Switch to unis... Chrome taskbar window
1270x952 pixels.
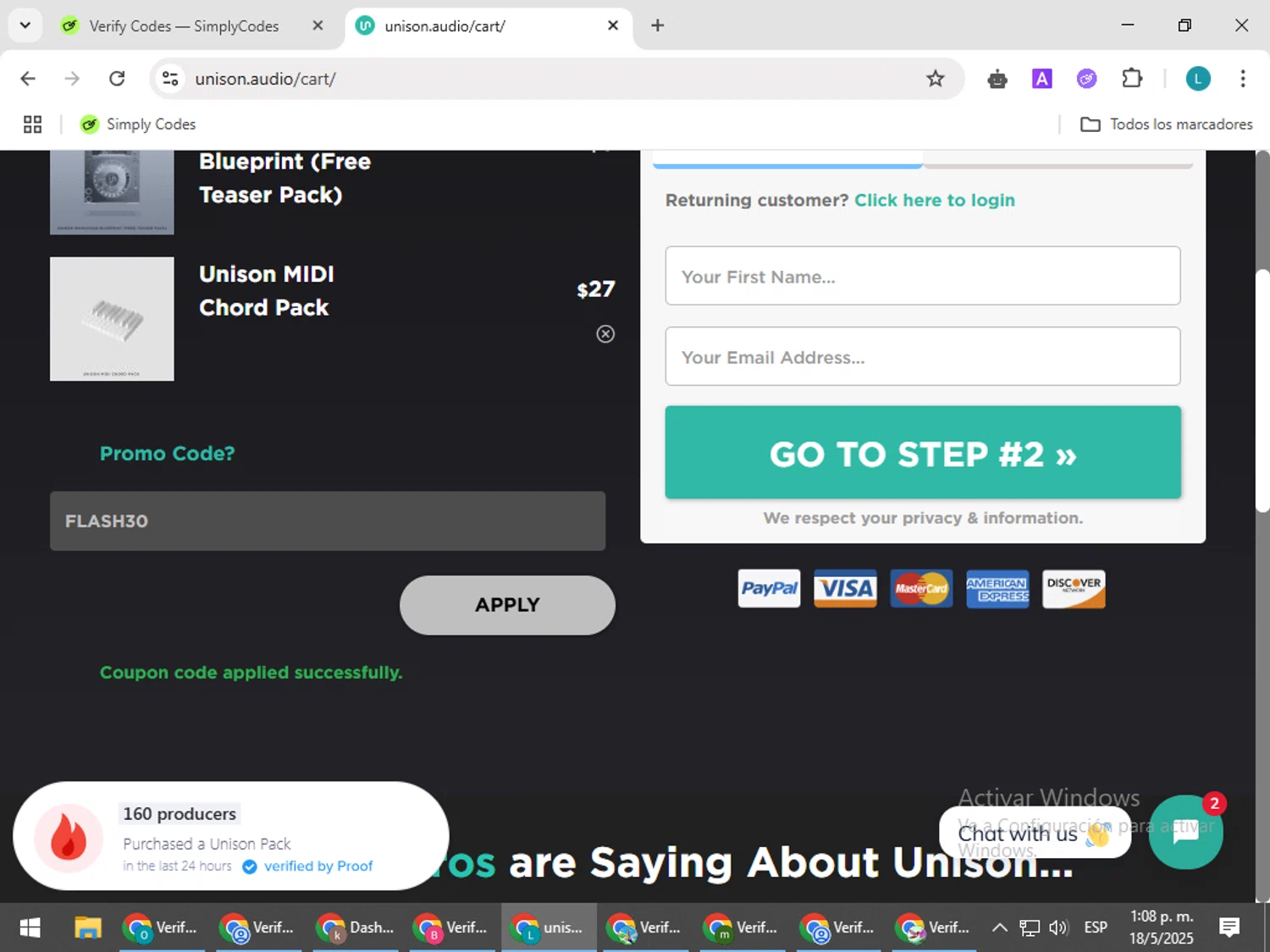point(549,927)
